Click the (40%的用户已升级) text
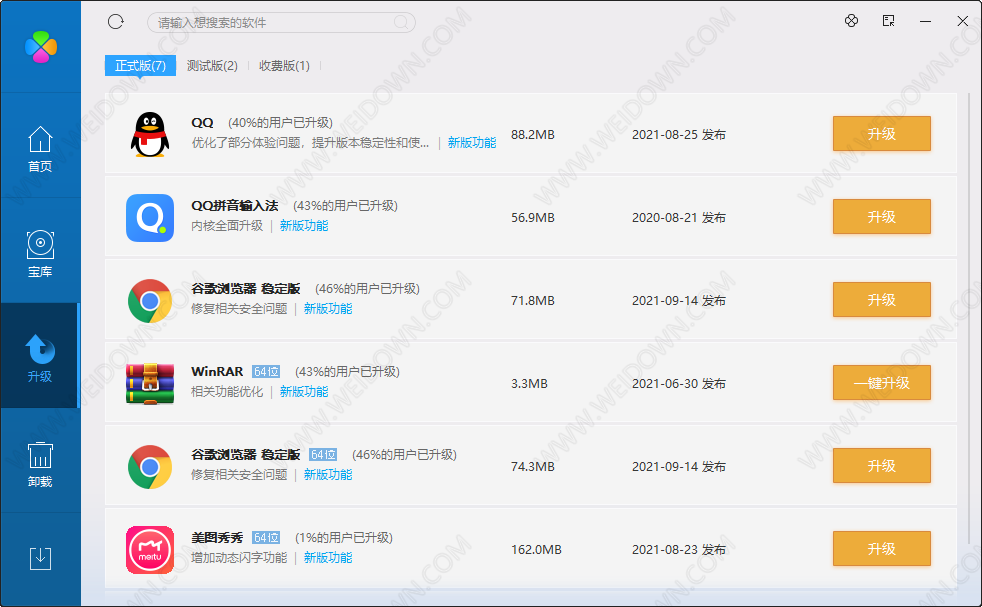Image resolution: width=982 pixels, height=607 pixels. (x=280, y=122)
